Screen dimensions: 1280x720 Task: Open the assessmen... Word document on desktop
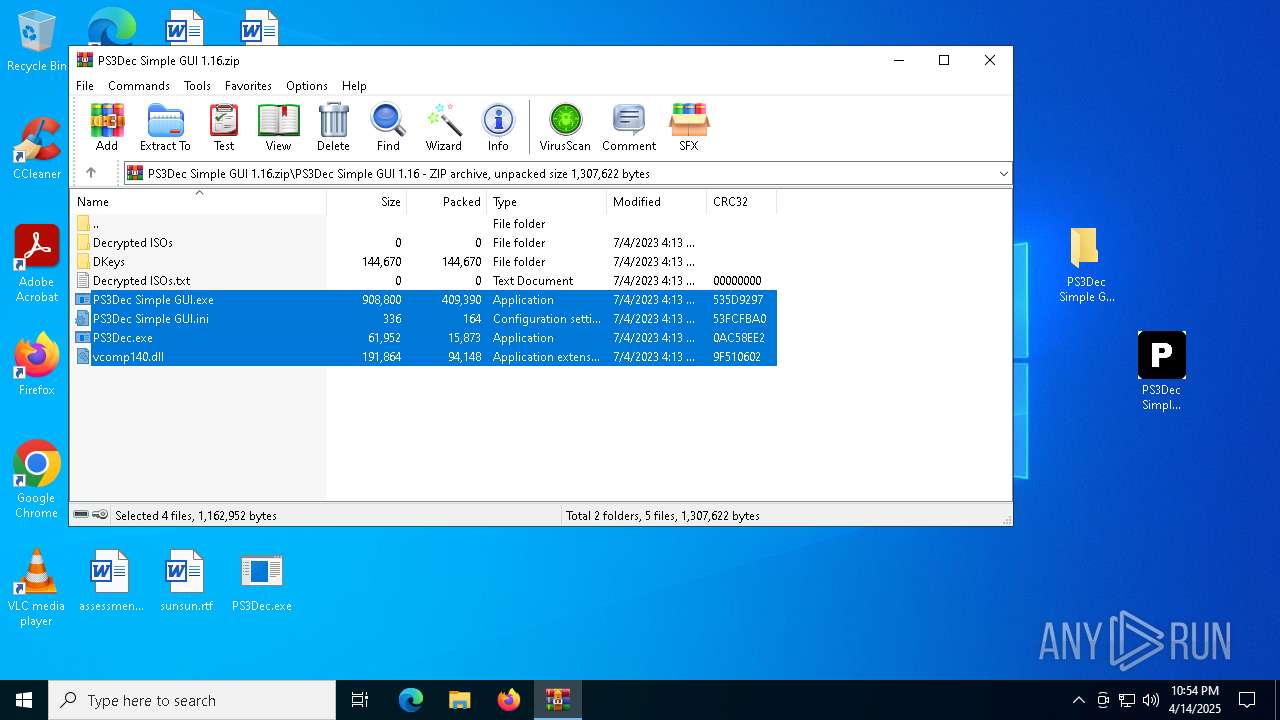(111, 581)
